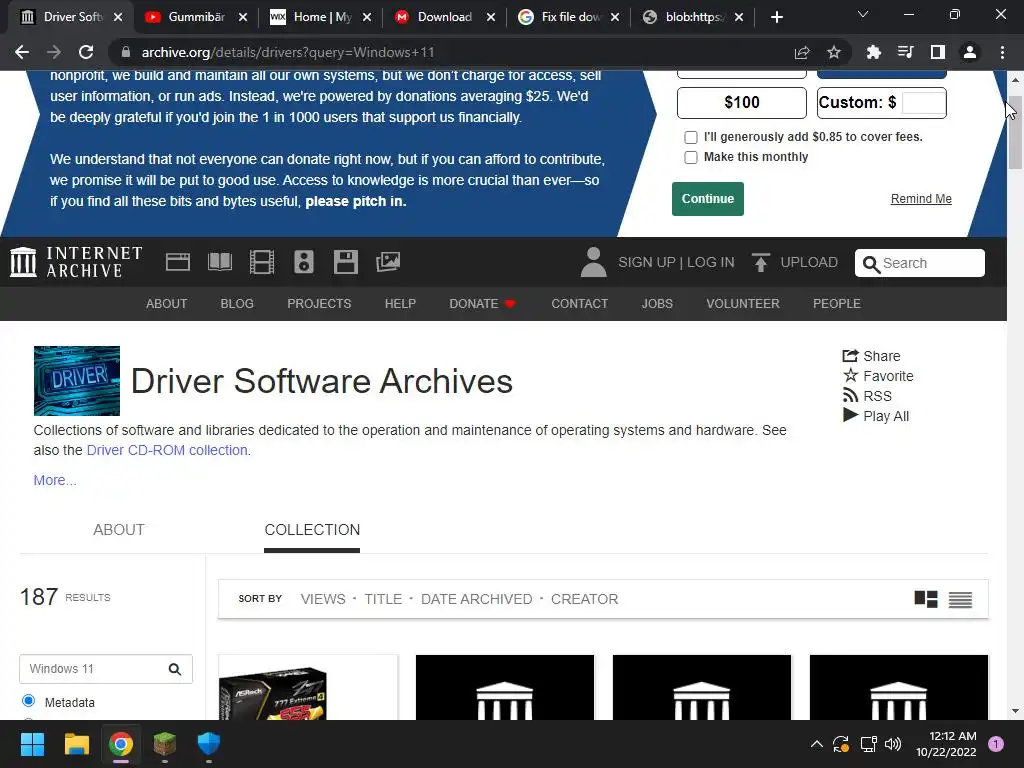The height and width of the screenshot is (768, 1024).
Task: Open the media control icon
Action: (x=906, y=52)
